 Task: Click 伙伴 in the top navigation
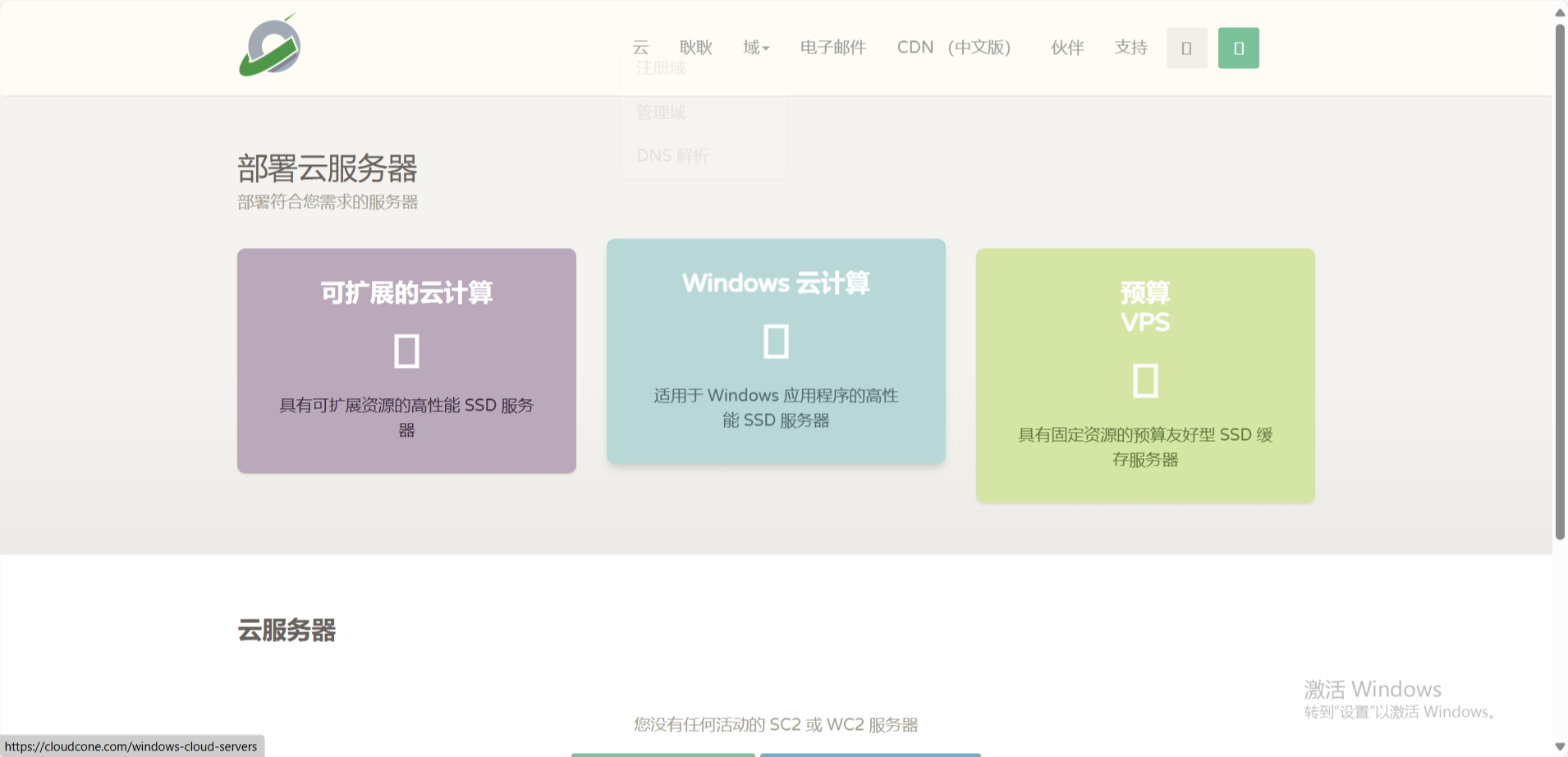click(1067, 48)
